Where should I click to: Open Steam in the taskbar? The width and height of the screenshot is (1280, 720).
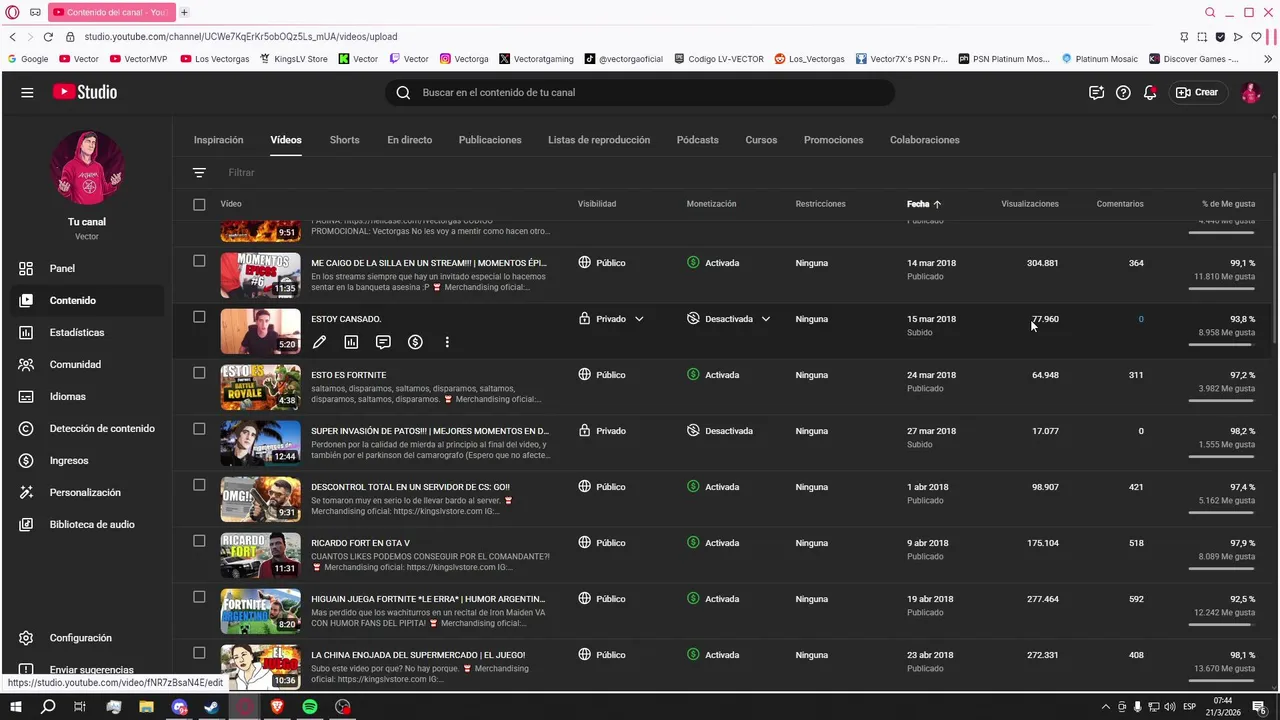pyautogui.click(x=212, y=707)
